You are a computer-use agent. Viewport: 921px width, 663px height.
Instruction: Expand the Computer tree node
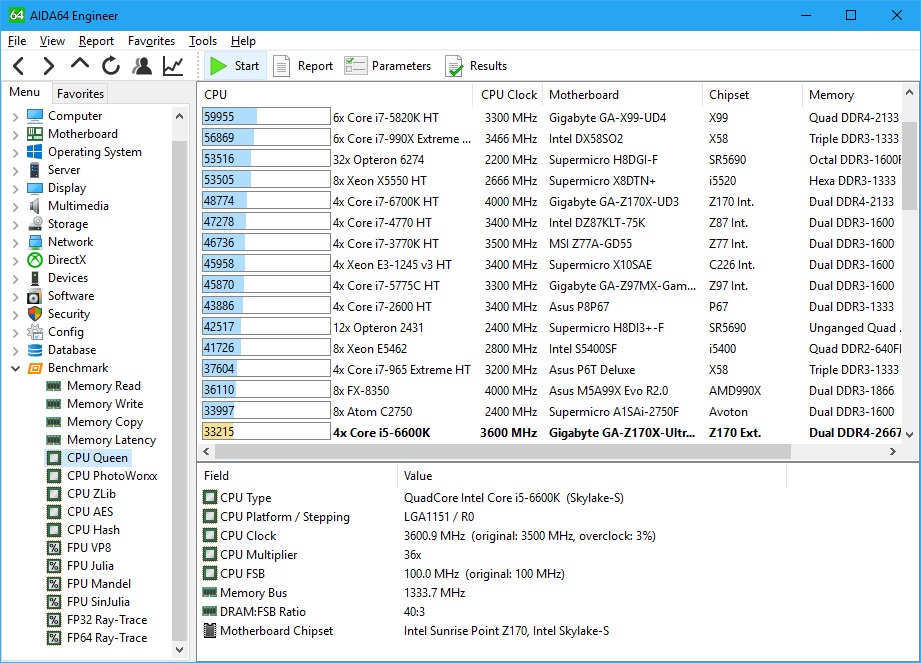point(15,116)
